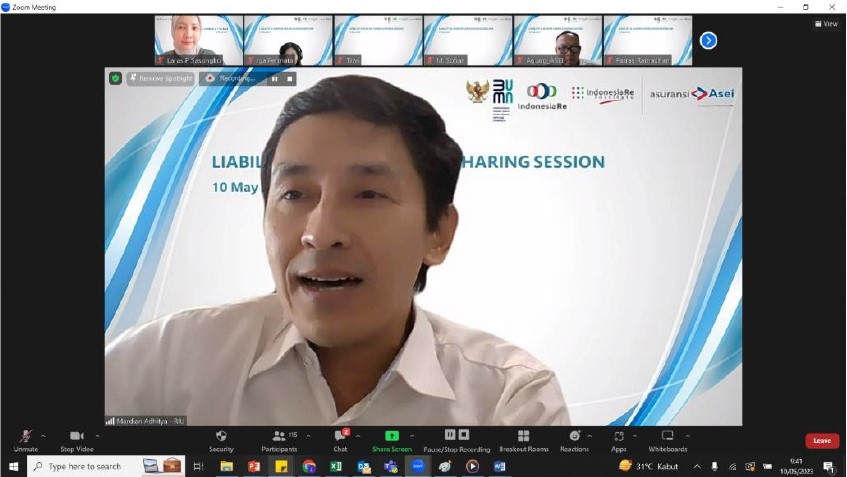Expand Share Screen options arrow
This screenshot has width=847, height=477.
click(412, 436)
